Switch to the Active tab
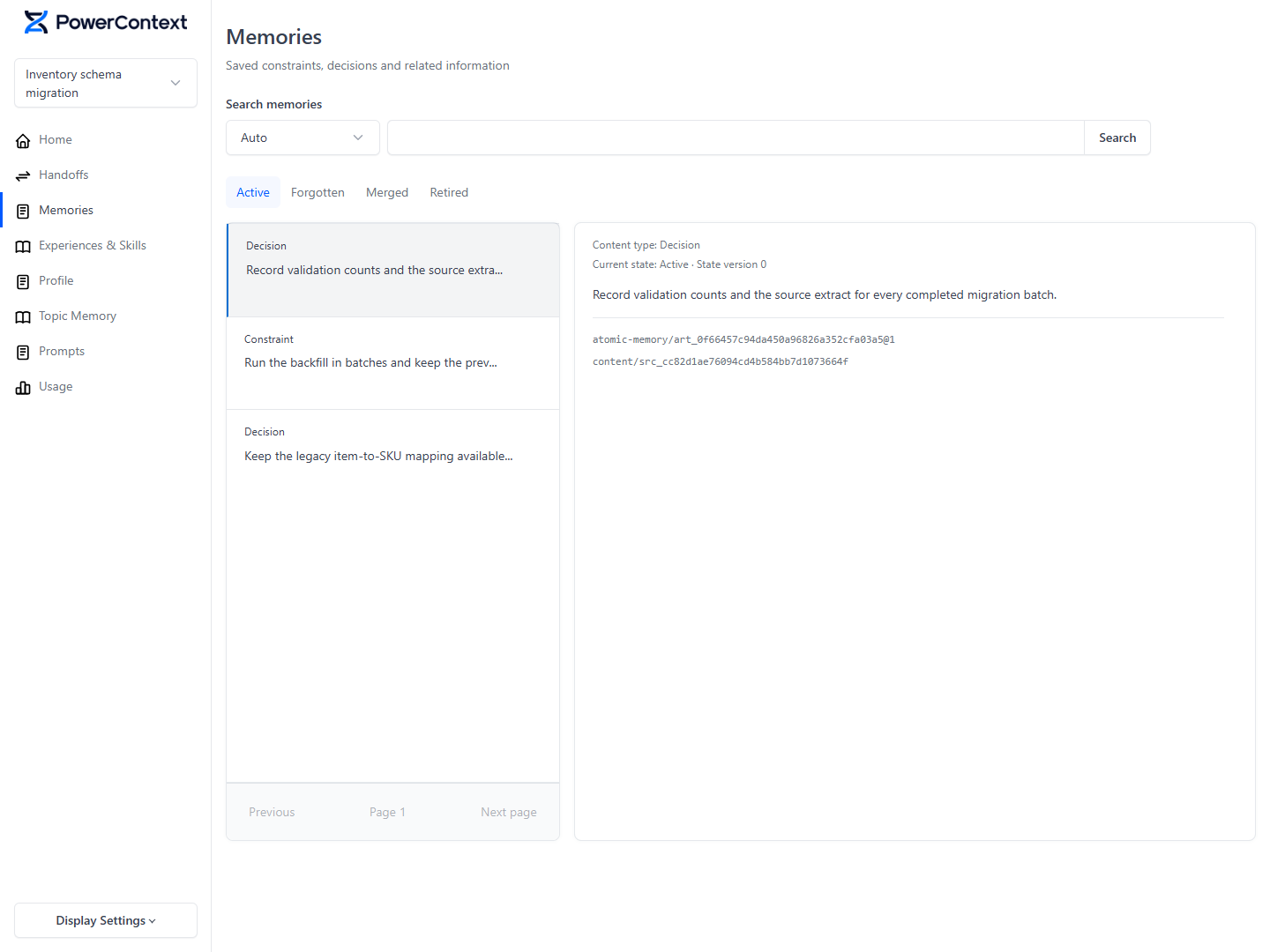This screenshot has width=1270, height=952. [x=253, y=192]
